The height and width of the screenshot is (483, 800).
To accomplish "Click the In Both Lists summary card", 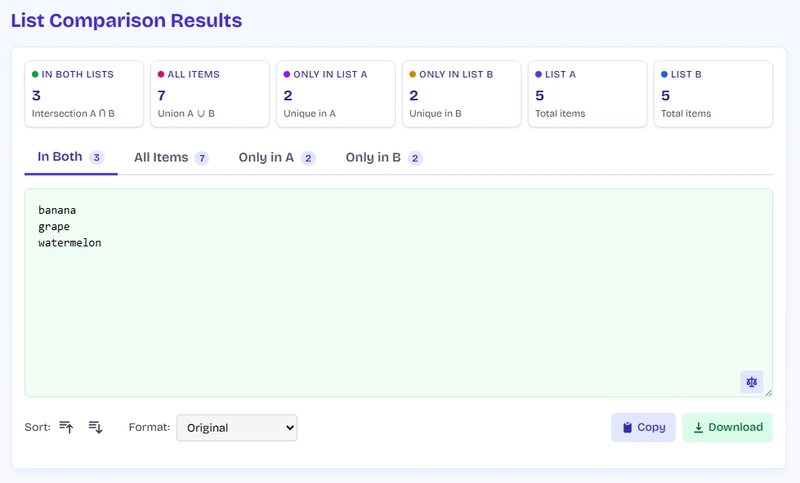I will [84, 94].
